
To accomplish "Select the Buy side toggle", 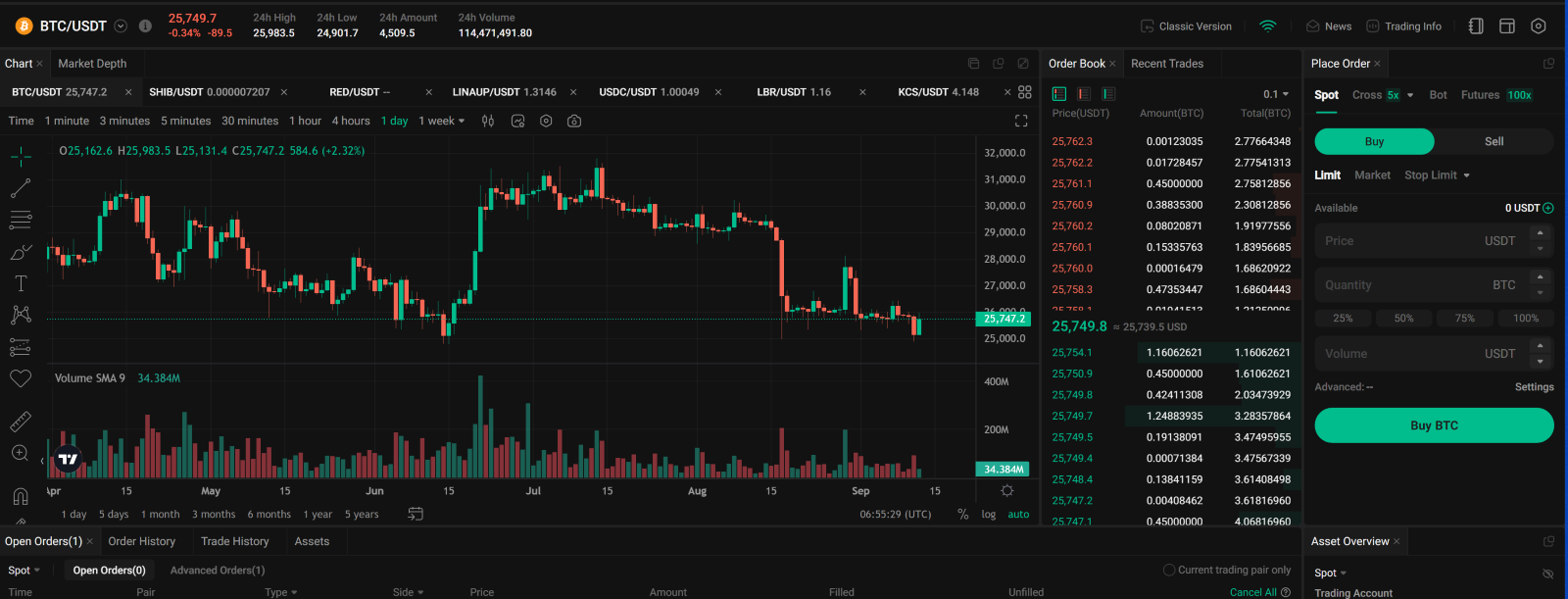I will click(1374, 141).
